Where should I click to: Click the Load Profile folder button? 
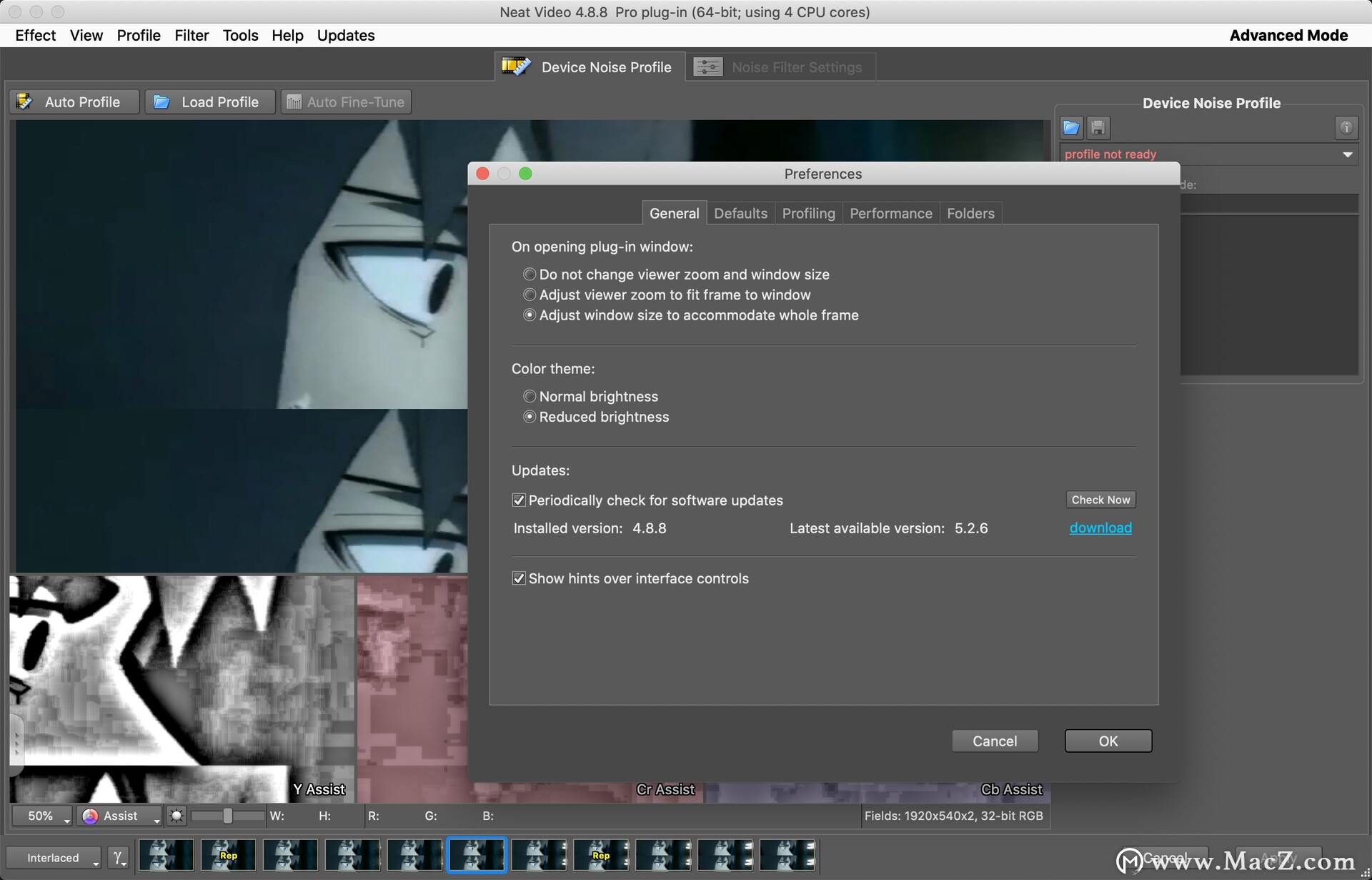click(x=209, y=102)
